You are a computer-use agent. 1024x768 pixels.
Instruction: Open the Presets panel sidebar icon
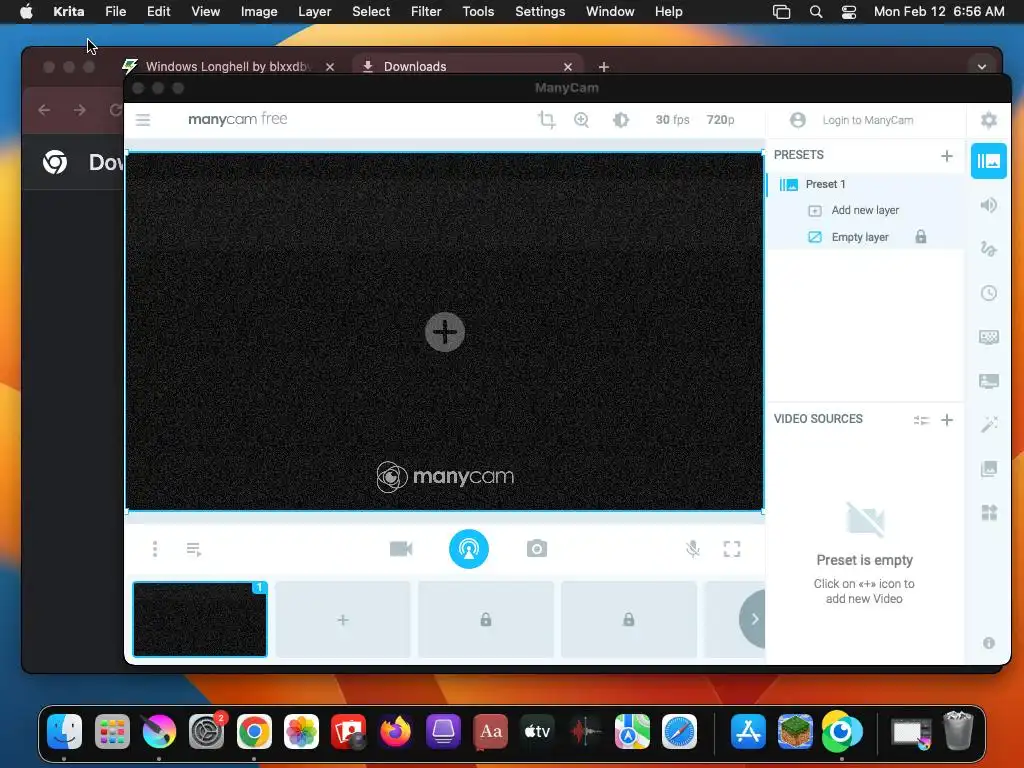pyautogui.click(x=989, y=161)
